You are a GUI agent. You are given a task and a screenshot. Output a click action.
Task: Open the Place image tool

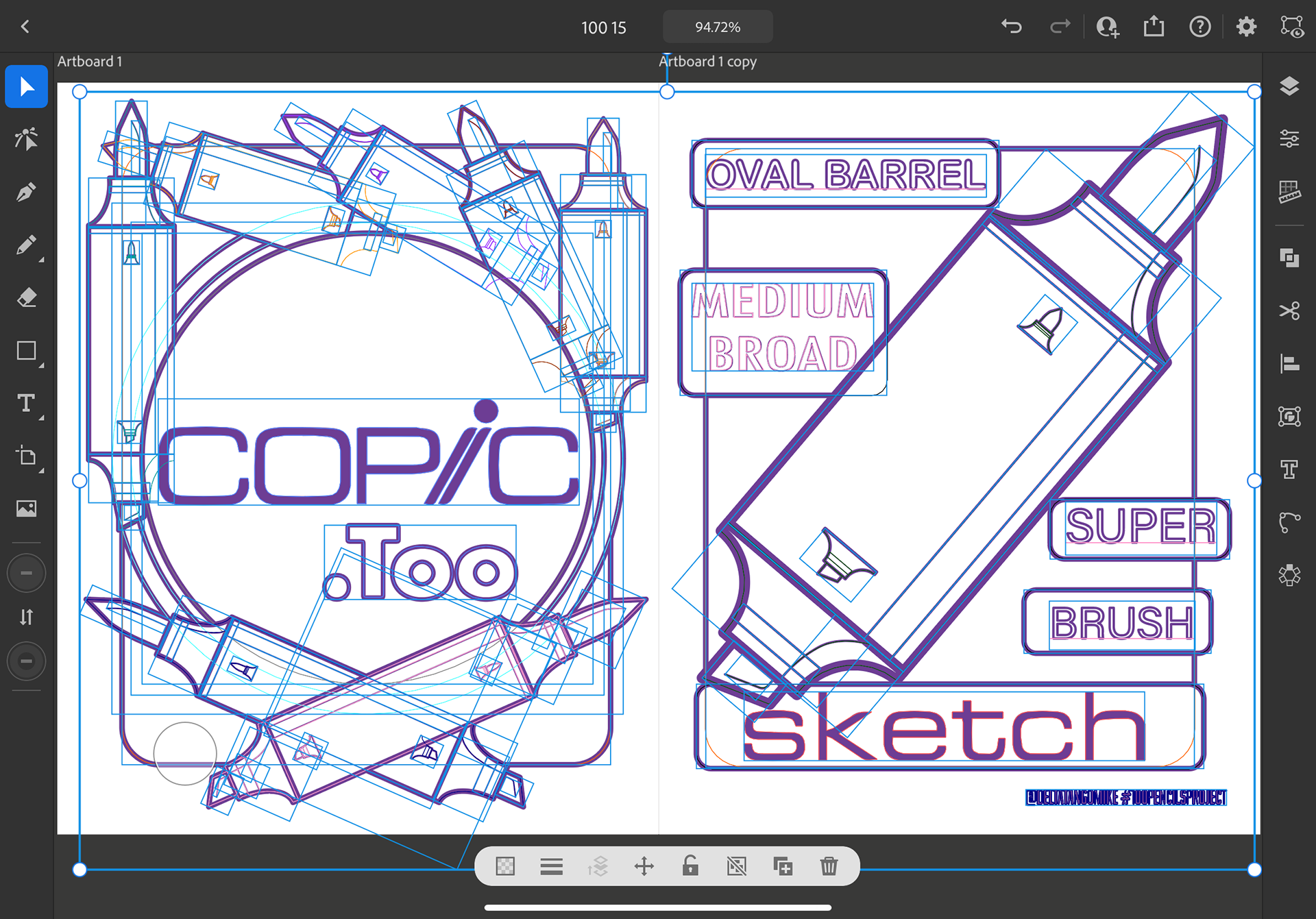26,508
